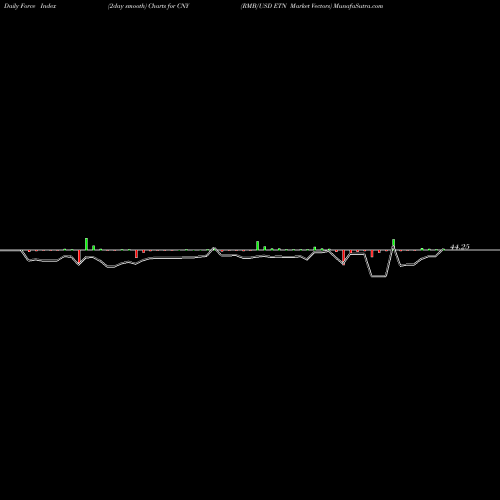
Task: Click the '(RMB/USD ETN Market Vectors) MunafaSutra.com' text
Action: pos(312,6)
